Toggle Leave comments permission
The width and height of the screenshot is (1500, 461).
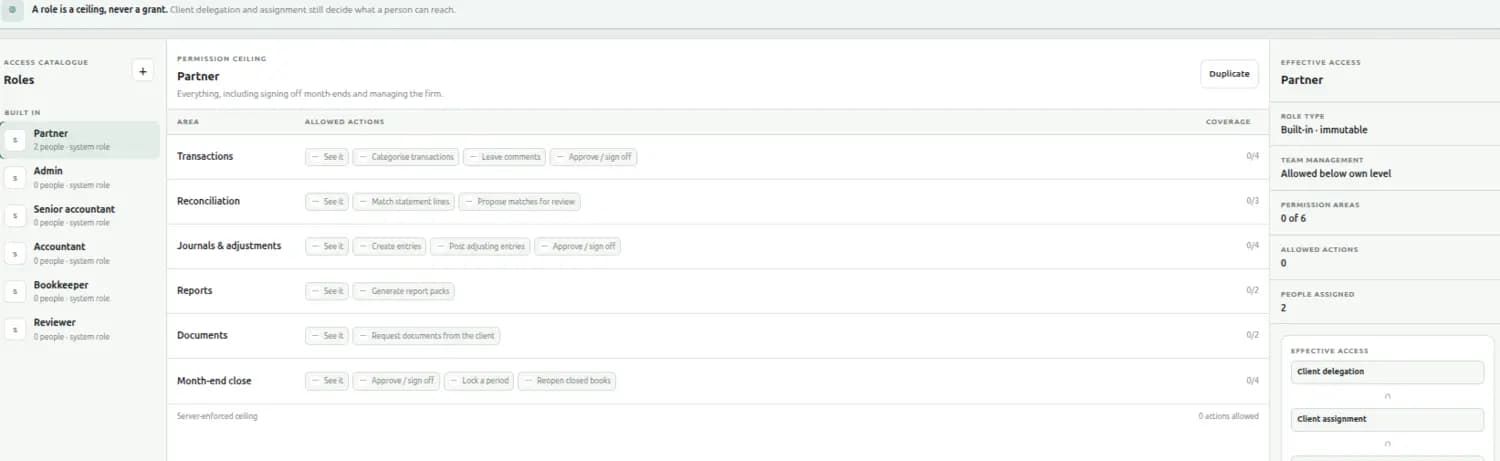[x=505, y=157]
